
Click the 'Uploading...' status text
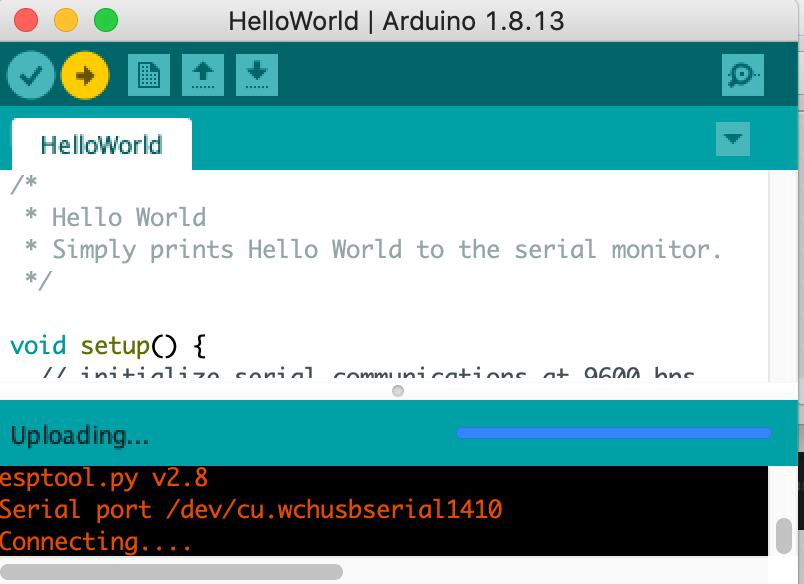(x=80, y=435)
